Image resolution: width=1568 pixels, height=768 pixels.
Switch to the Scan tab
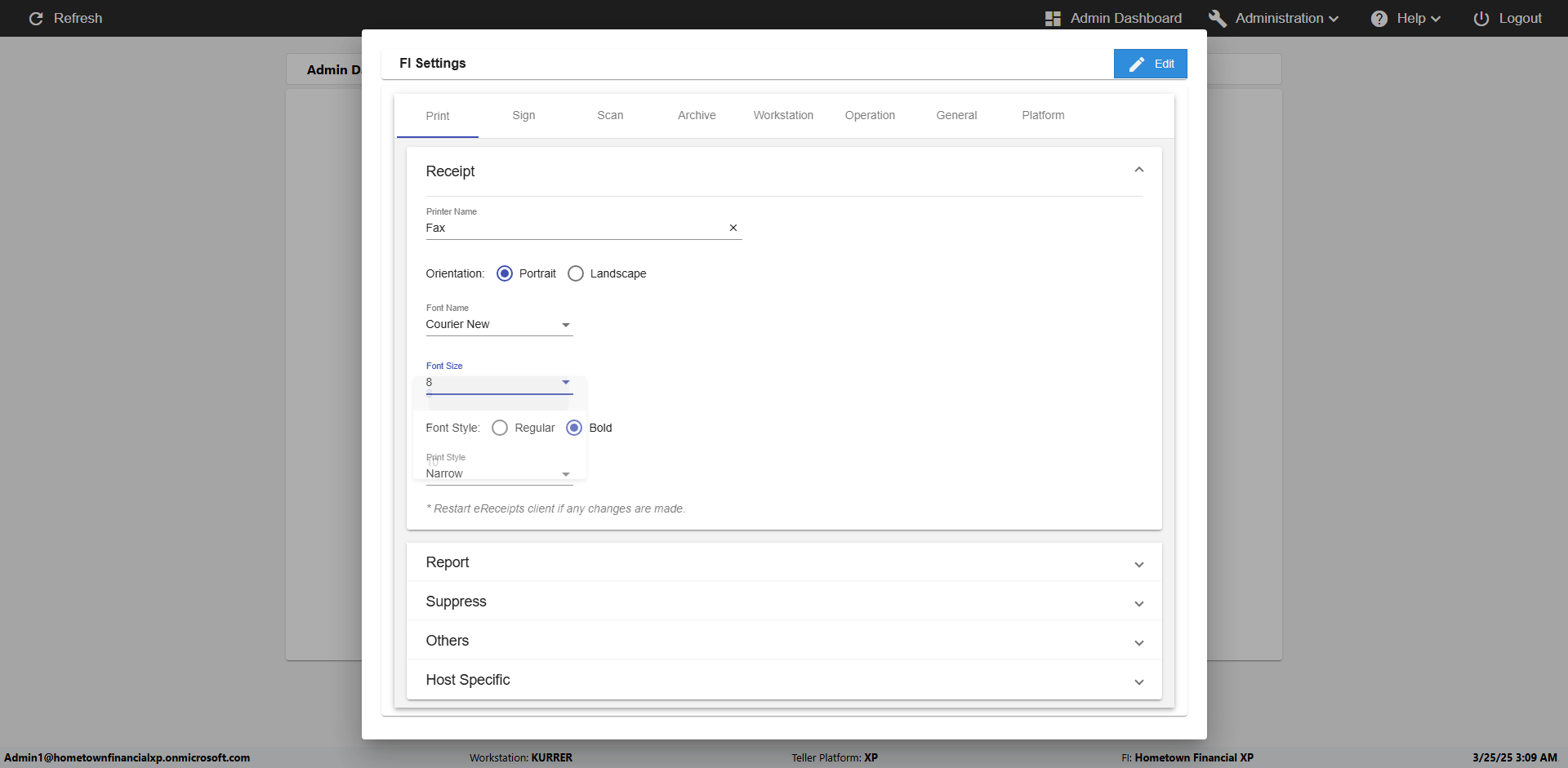610,116
